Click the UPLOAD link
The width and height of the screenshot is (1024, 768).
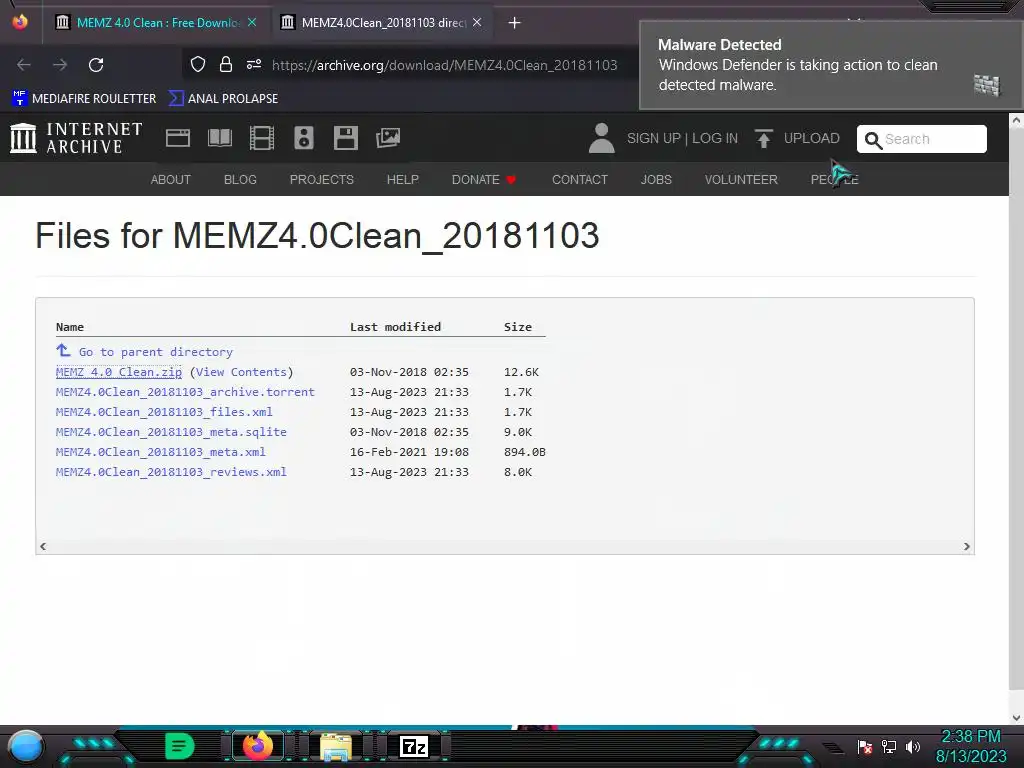click(x=811, y=138)
